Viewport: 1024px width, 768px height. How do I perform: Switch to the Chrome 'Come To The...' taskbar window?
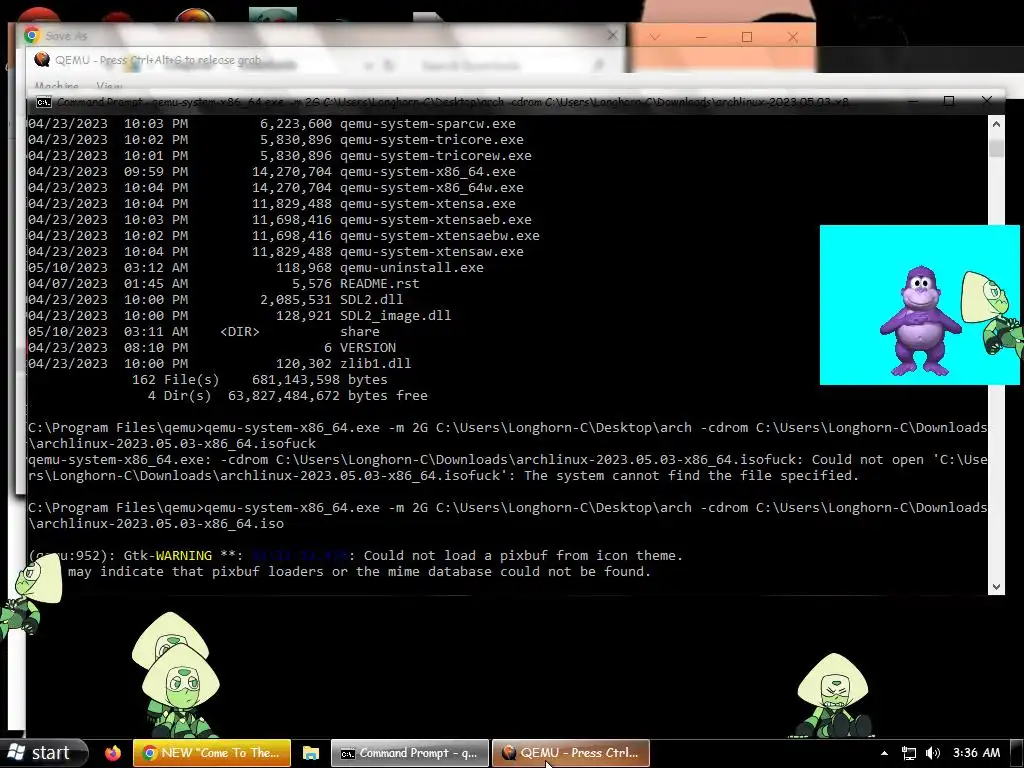[212, 753]
